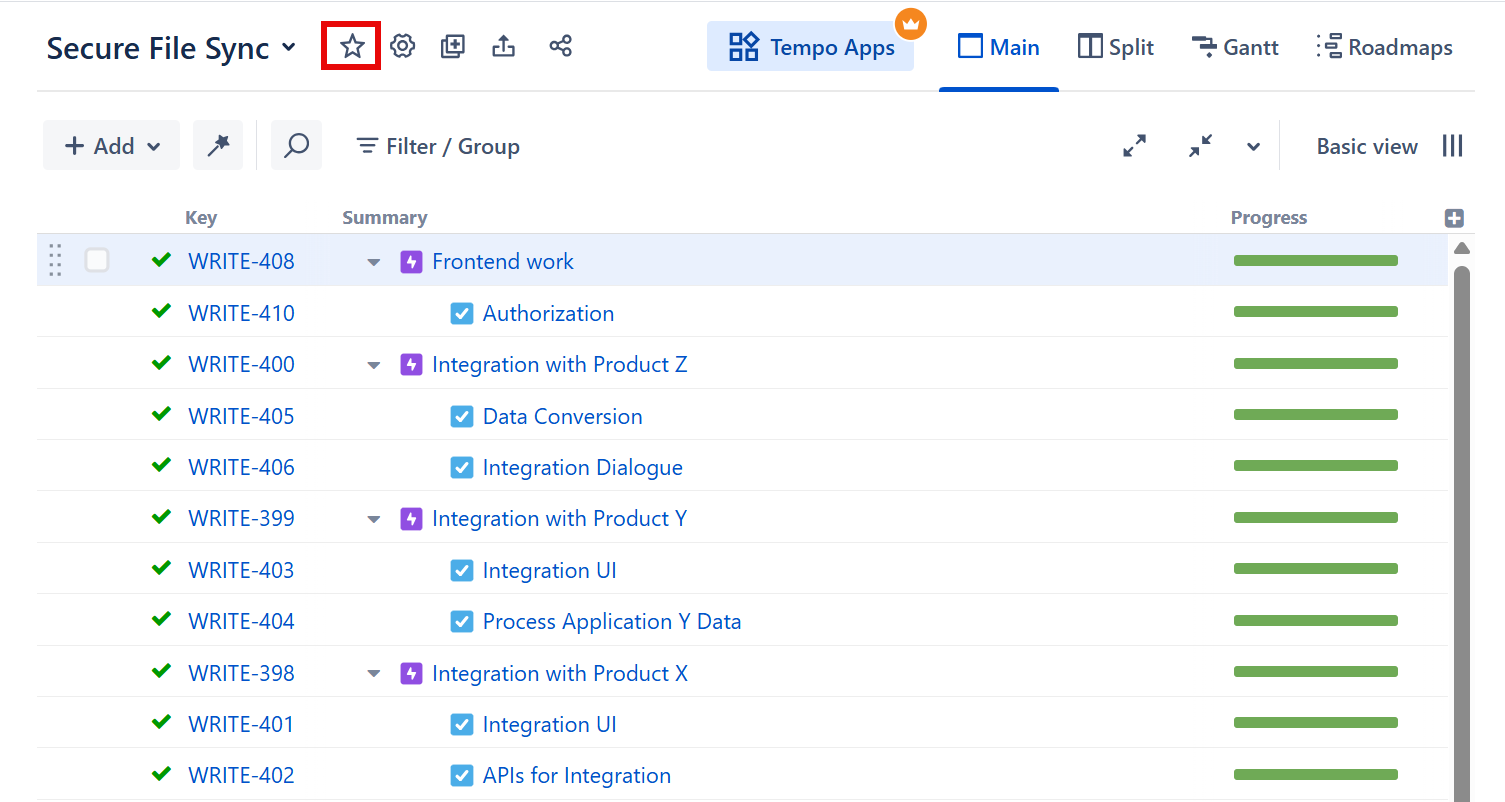Viewport: 1505px width, 802px height.
Task: Open the share structure icon
Action: point(560,46)
